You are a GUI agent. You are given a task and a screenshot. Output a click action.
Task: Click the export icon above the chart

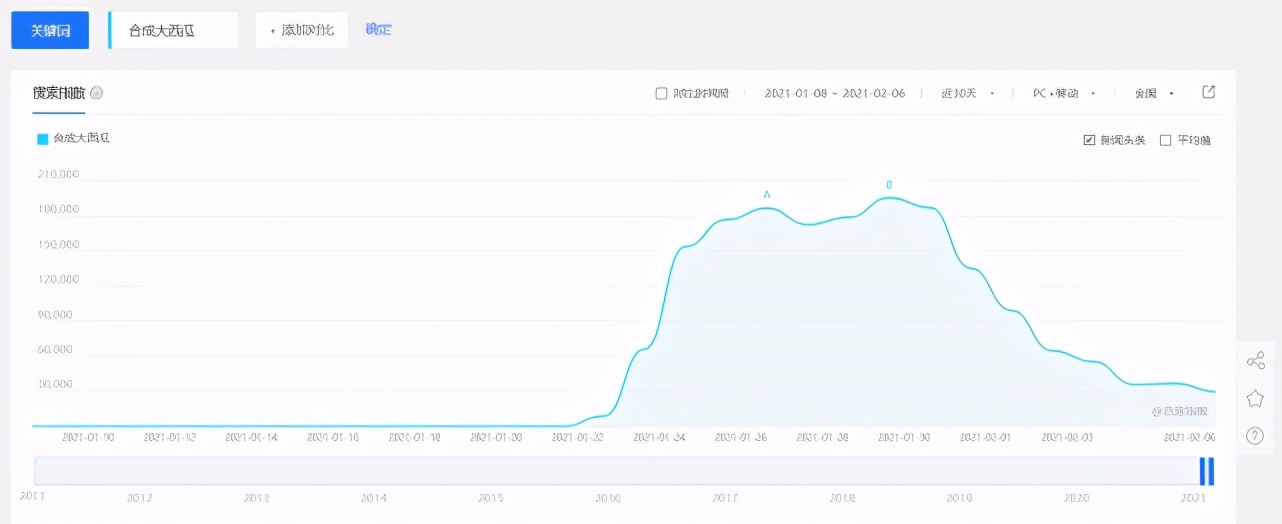[1208, 93]
